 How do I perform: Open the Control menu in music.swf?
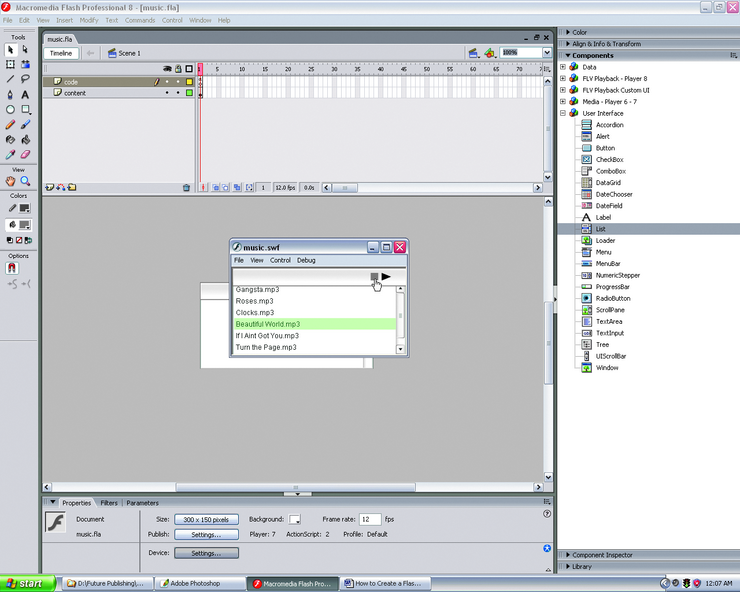point(280,260)
